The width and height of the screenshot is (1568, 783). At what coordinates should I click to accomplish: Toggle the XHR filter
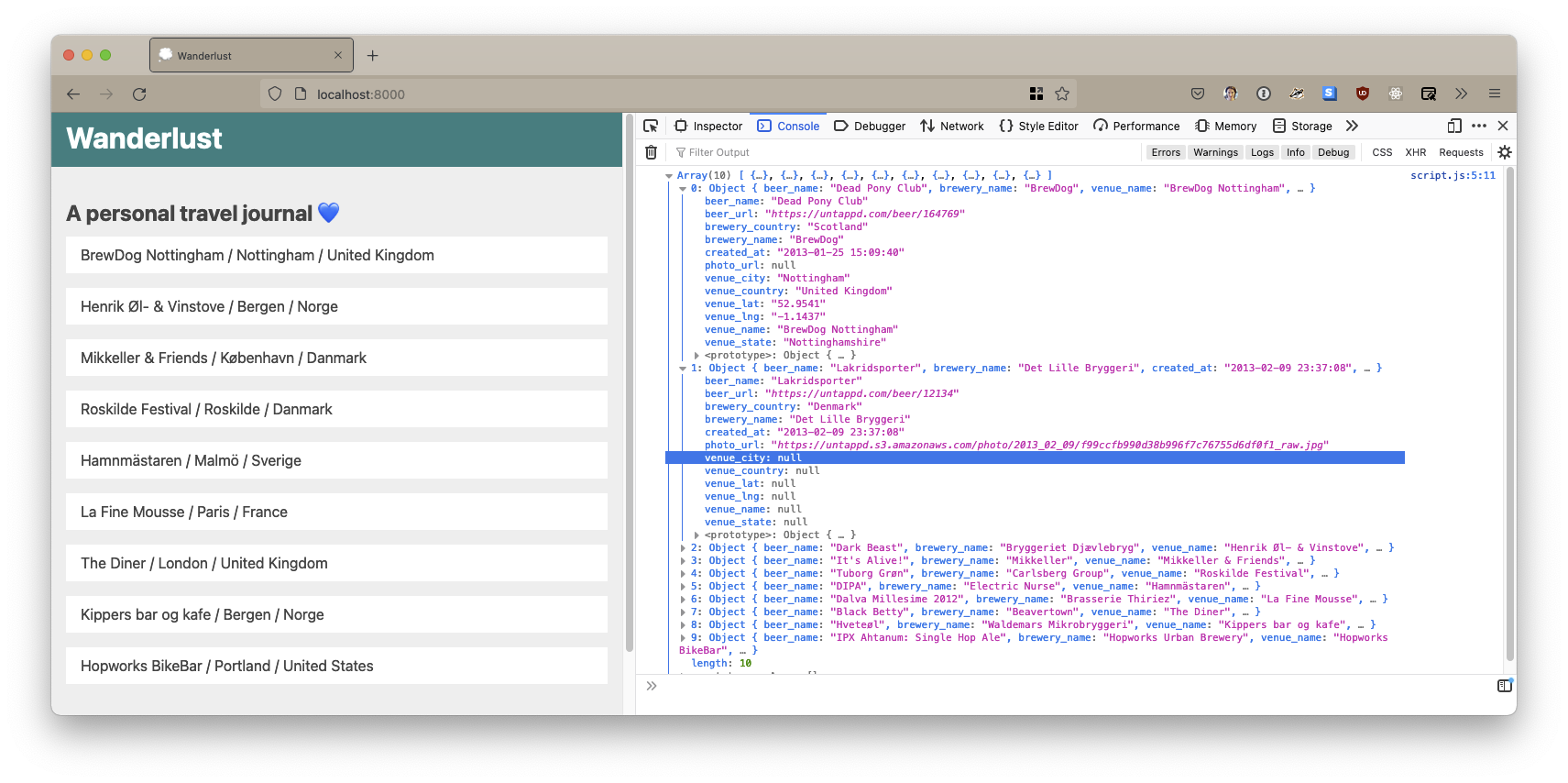[x=1416, y=152]
